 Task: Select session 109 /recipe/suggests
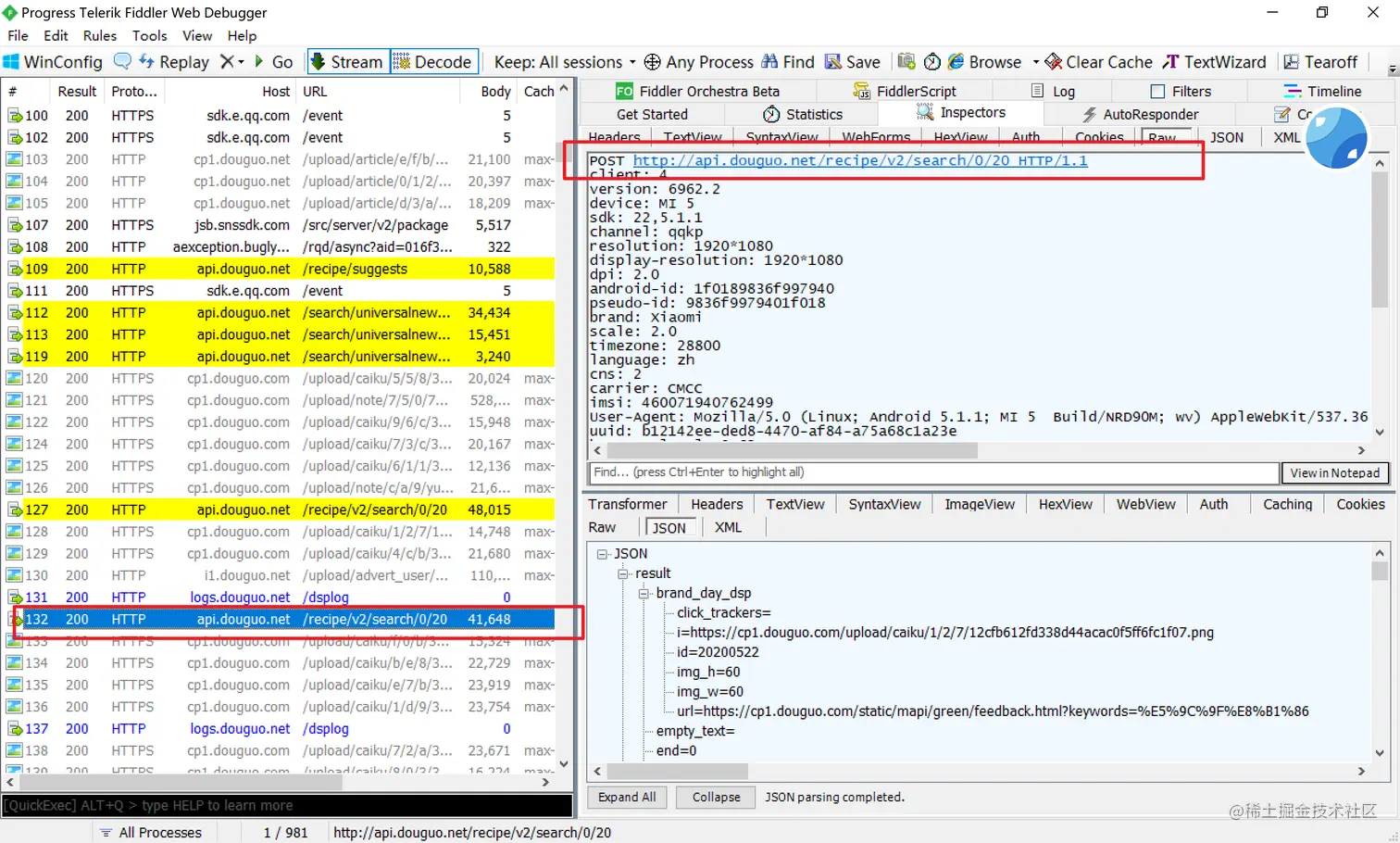pyautogui.click(x=279, y=269)
